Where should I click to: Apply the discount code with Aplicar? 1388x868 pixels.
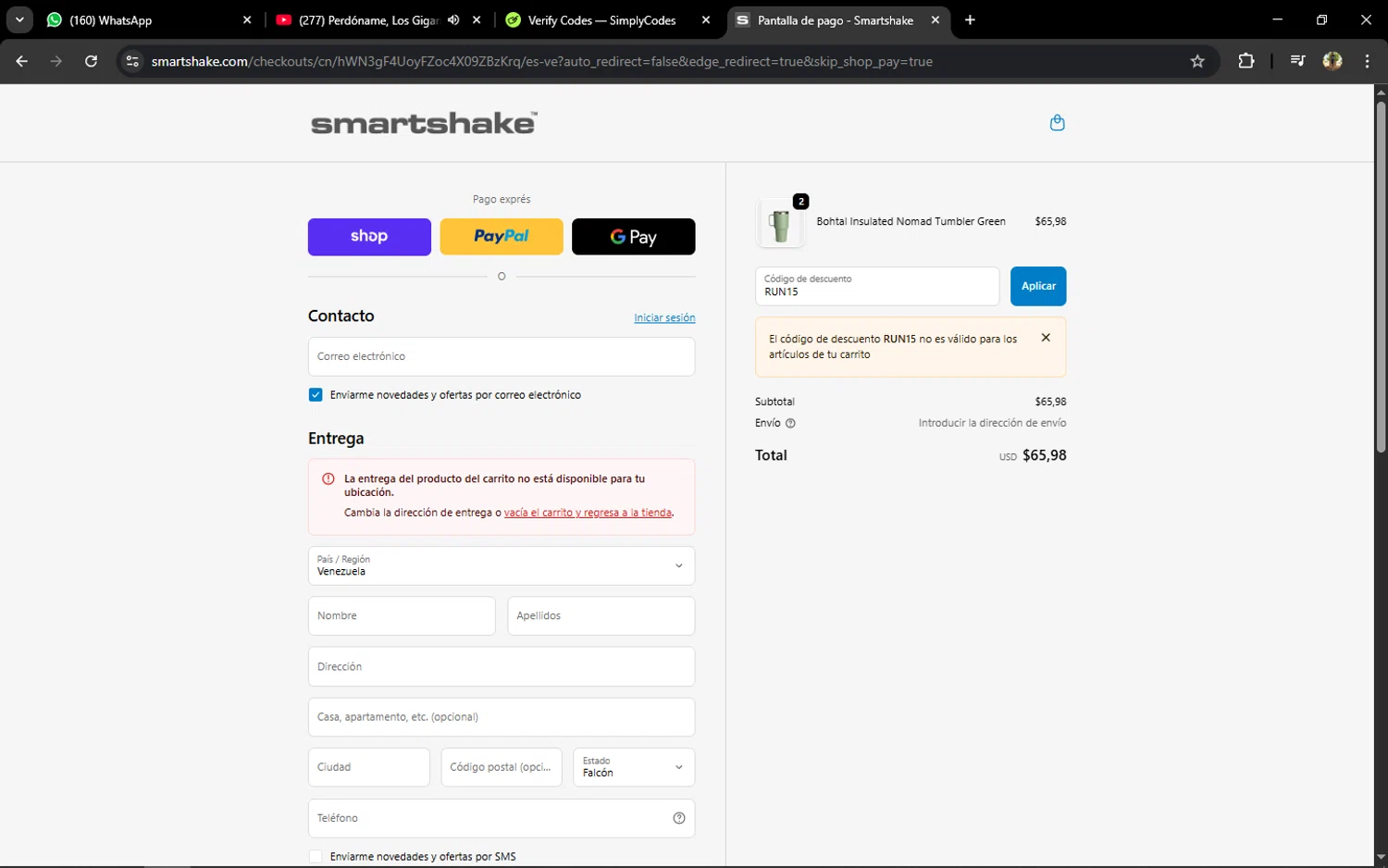(1038, 286)
